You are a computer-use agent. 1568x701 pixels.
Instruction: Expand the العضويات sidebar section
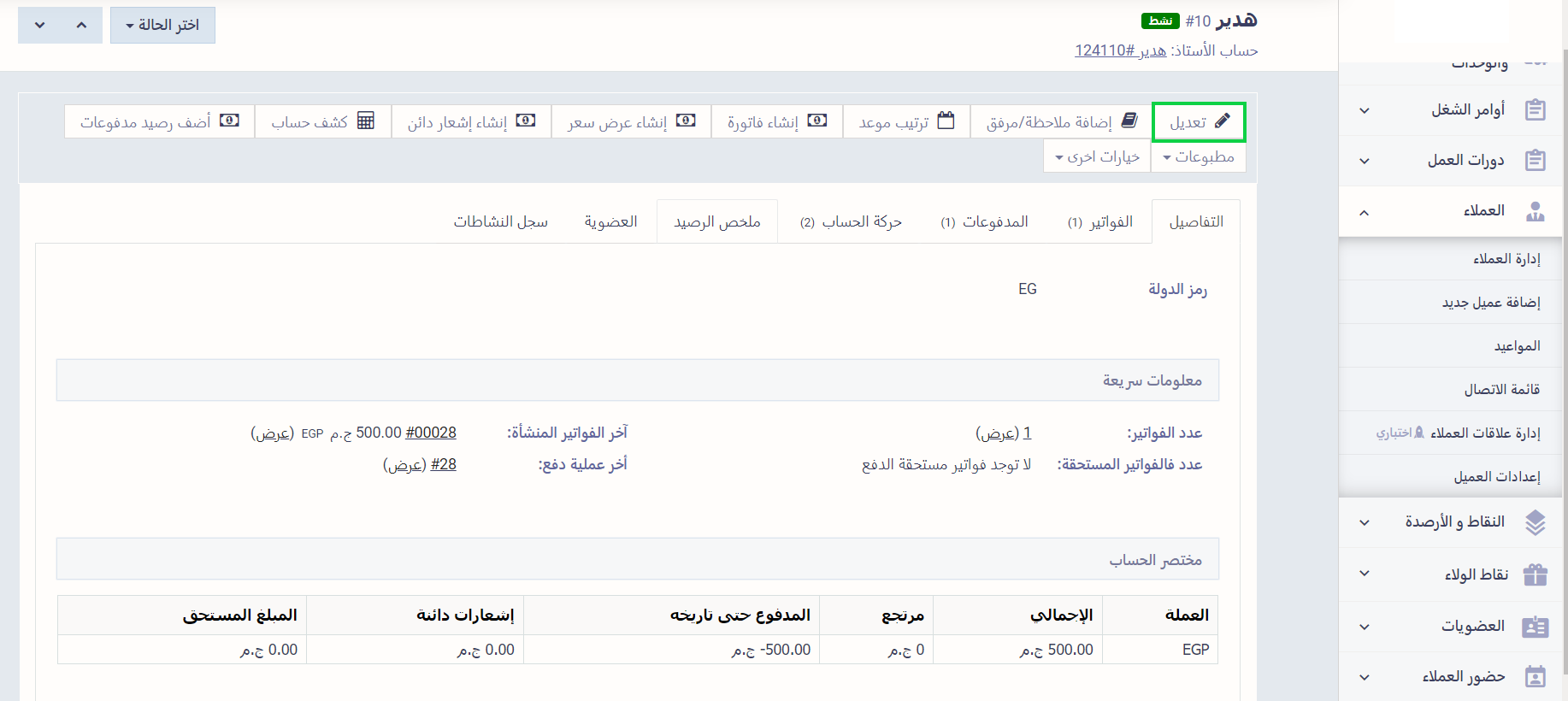(x=1365, y=627)
